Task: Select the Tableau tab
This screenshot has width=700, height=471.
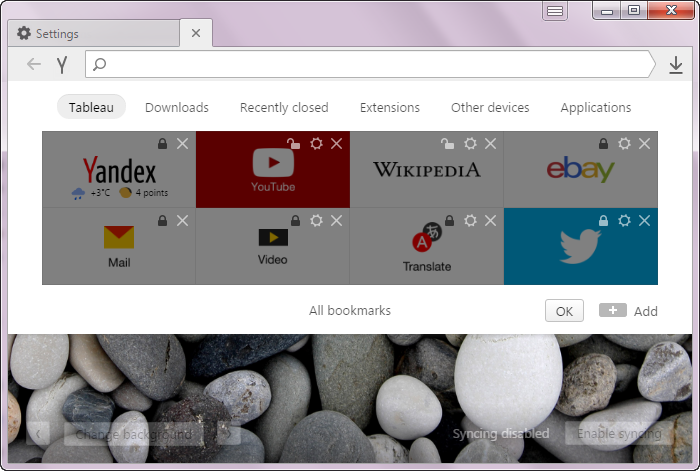Action: click(x=91, y=107)
